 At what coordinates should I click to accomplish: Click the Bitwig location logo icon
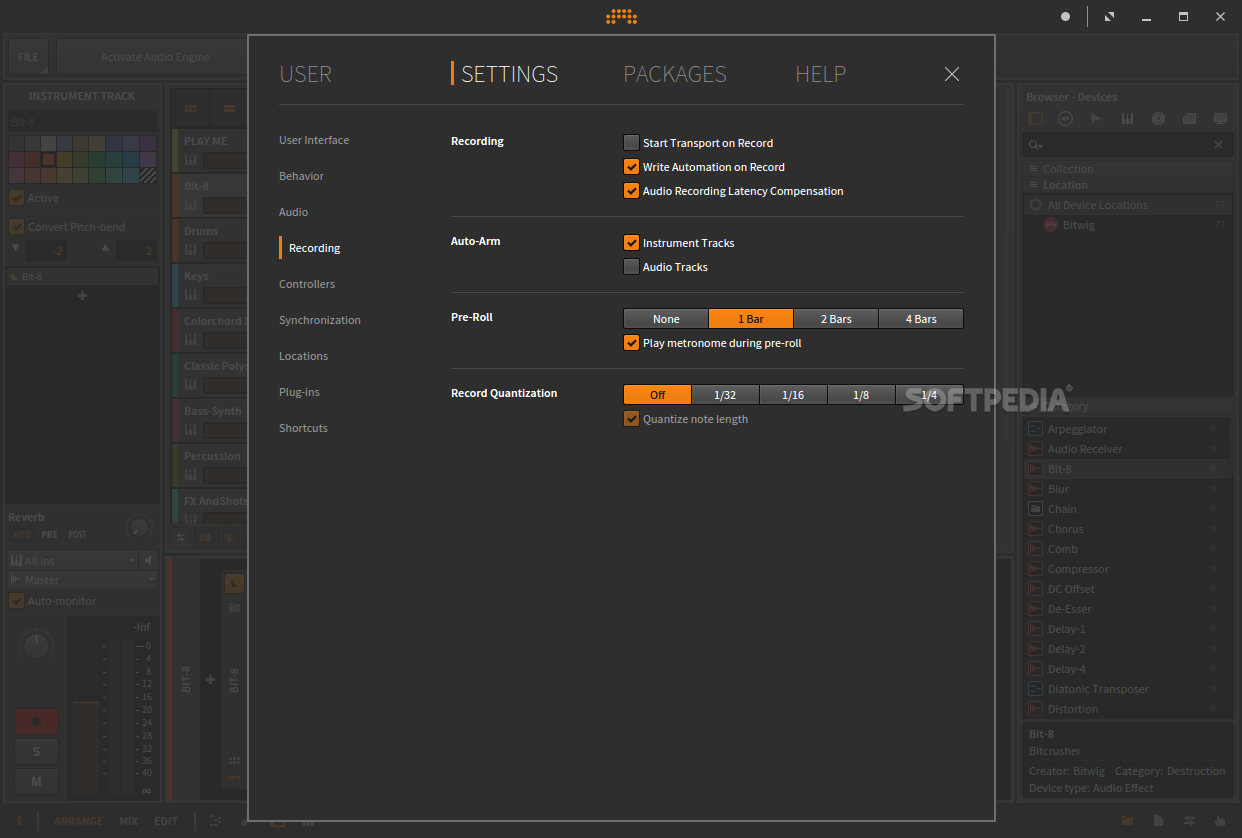(1050, 225)
